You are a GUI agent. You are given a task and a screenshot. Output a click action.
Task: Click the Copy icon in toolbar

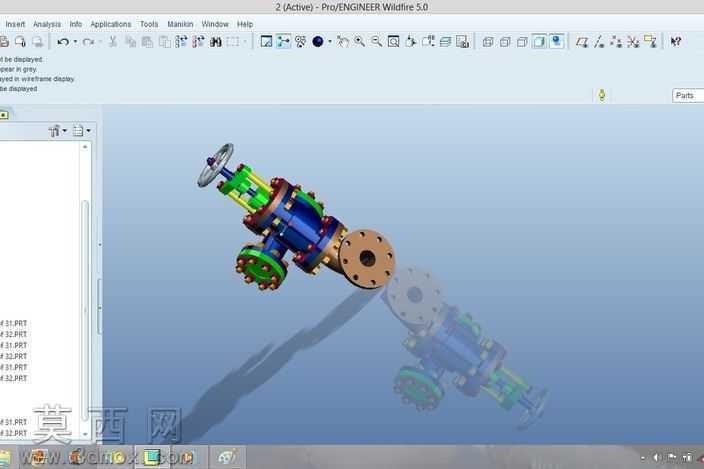pos(130,42)
